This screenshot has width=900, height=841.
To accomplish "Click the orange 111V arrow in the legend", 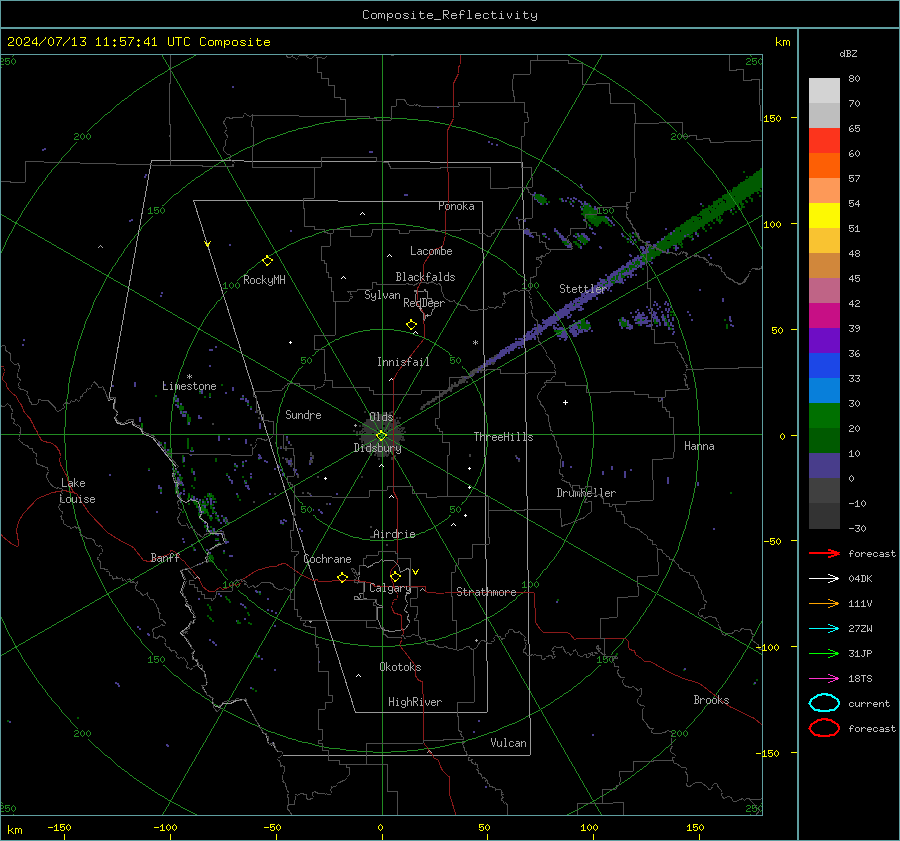I will [x=824, y=603].
